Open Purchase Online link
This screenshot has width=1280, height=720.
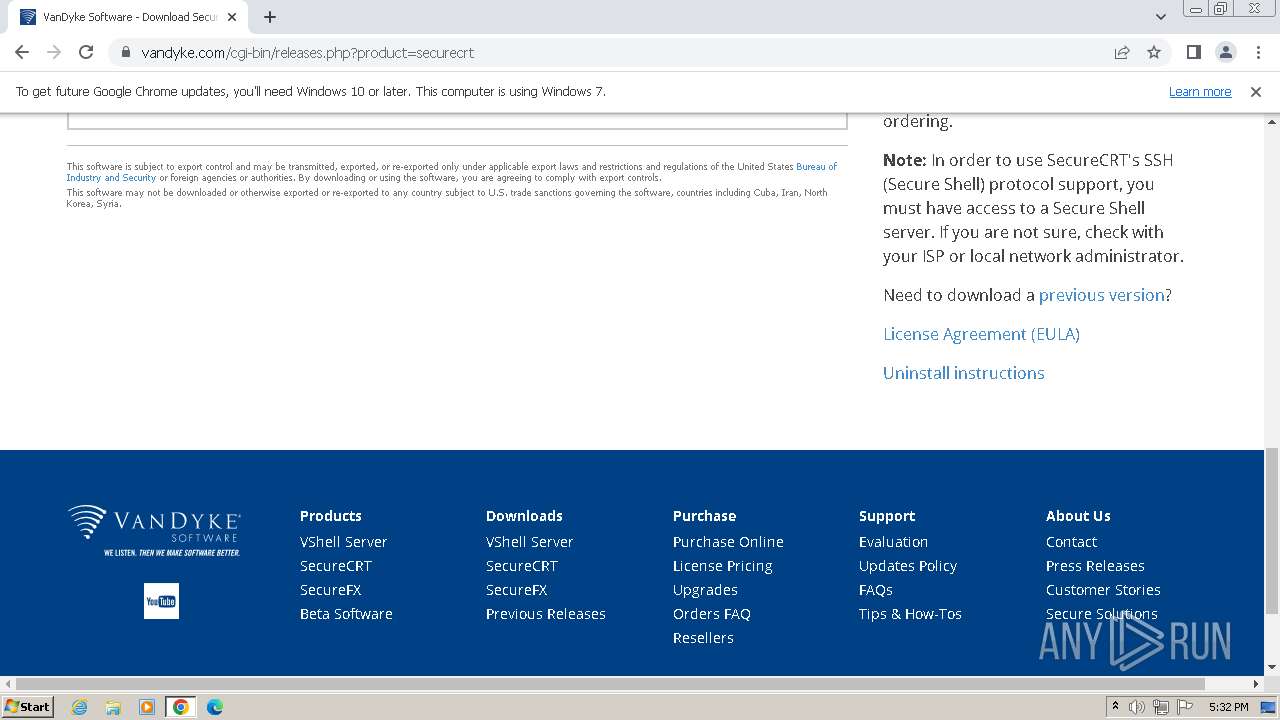point(728,542)
